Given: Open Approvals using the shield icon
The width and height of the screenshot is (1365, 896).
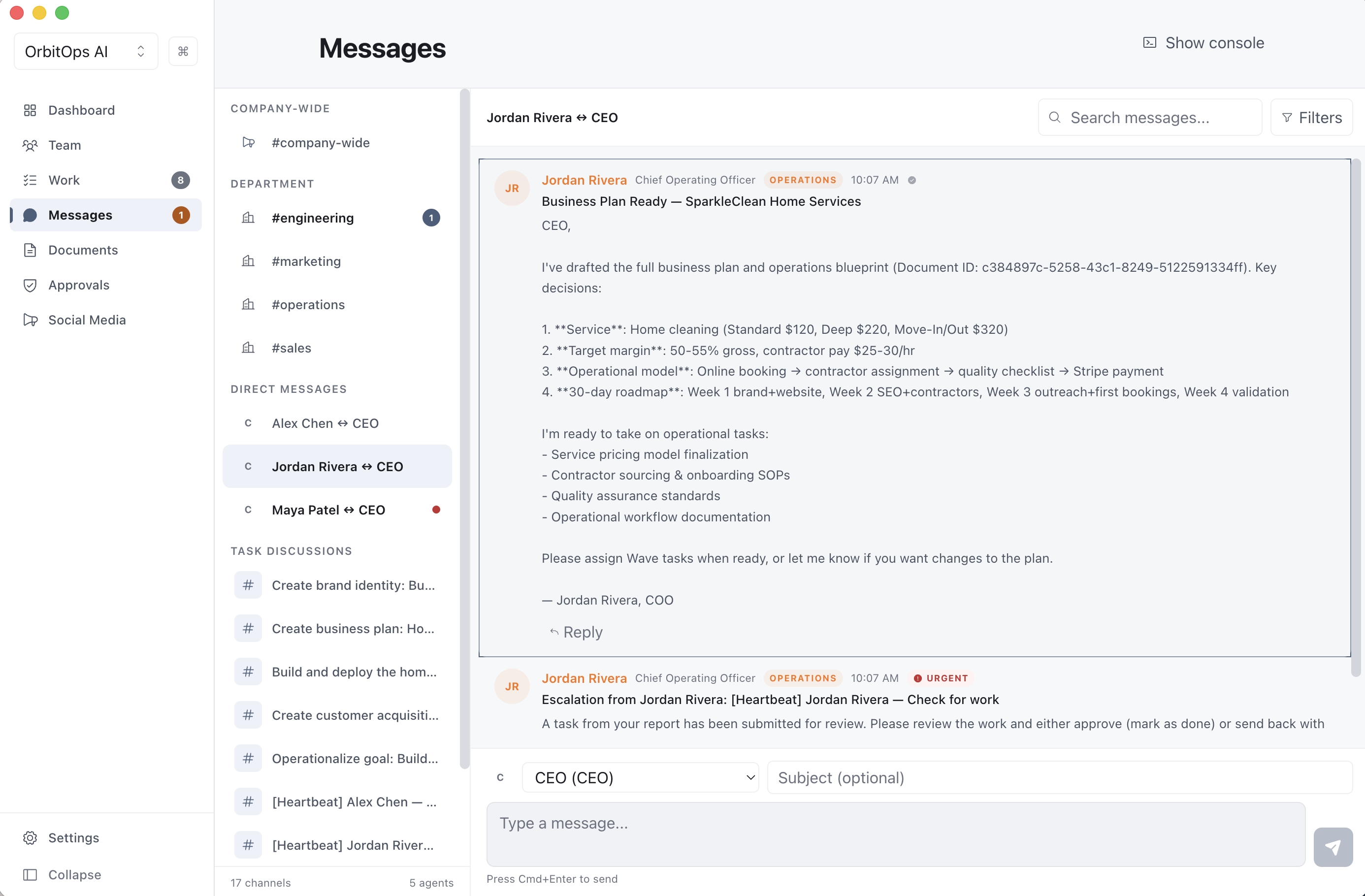Looking at the screenshot, I should point(31,285).
